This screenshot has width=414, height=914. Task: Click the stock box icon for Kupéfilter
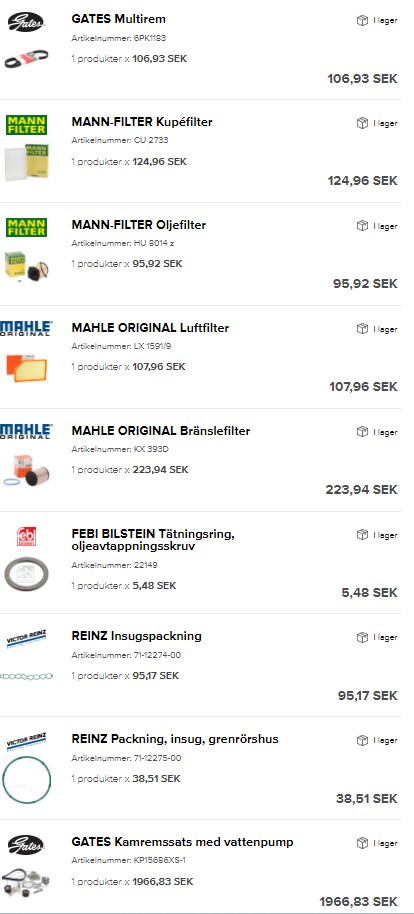point(362,123)
